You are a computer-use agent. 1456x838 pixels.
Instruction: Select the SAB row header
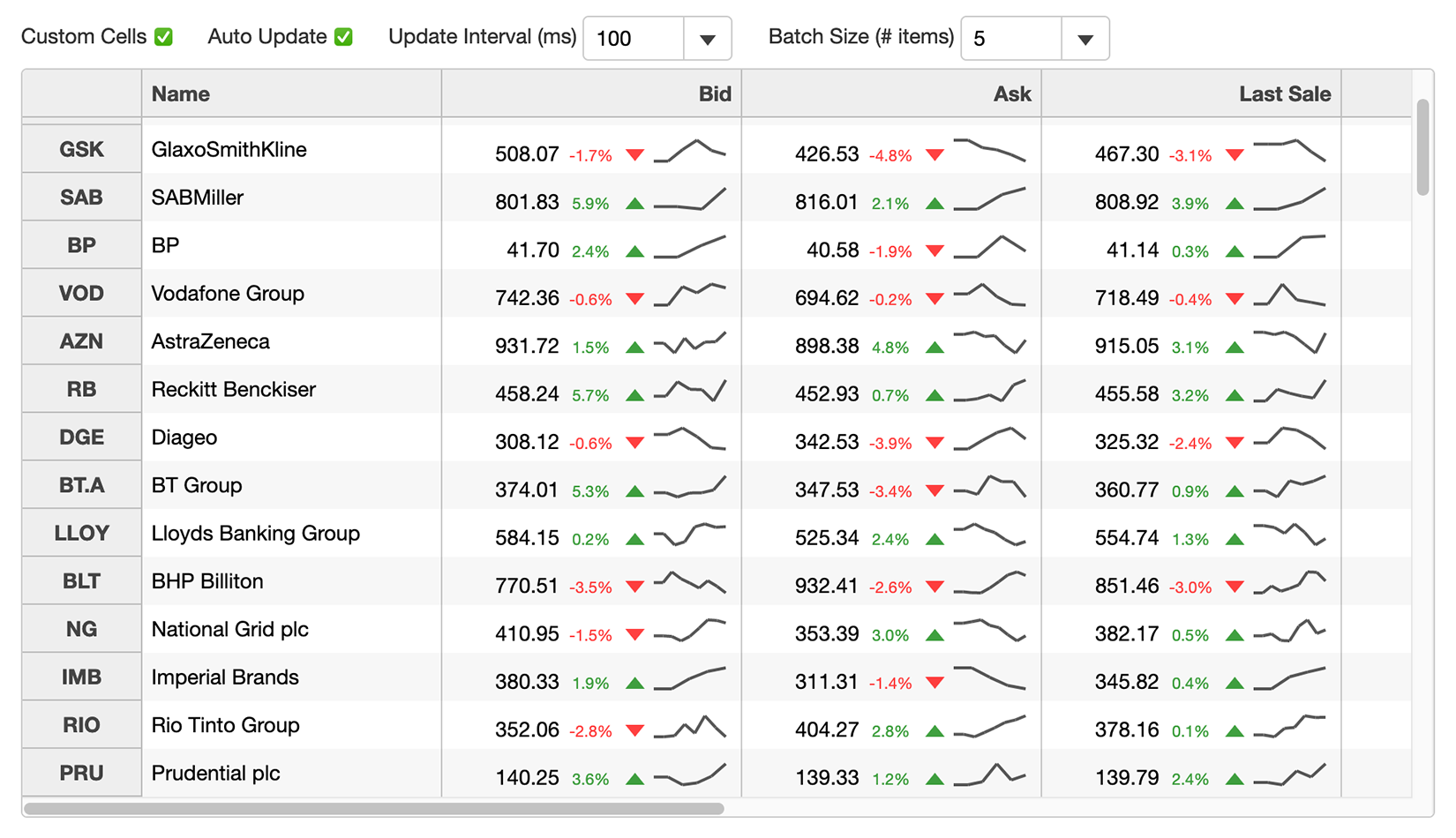pos(81,198)
